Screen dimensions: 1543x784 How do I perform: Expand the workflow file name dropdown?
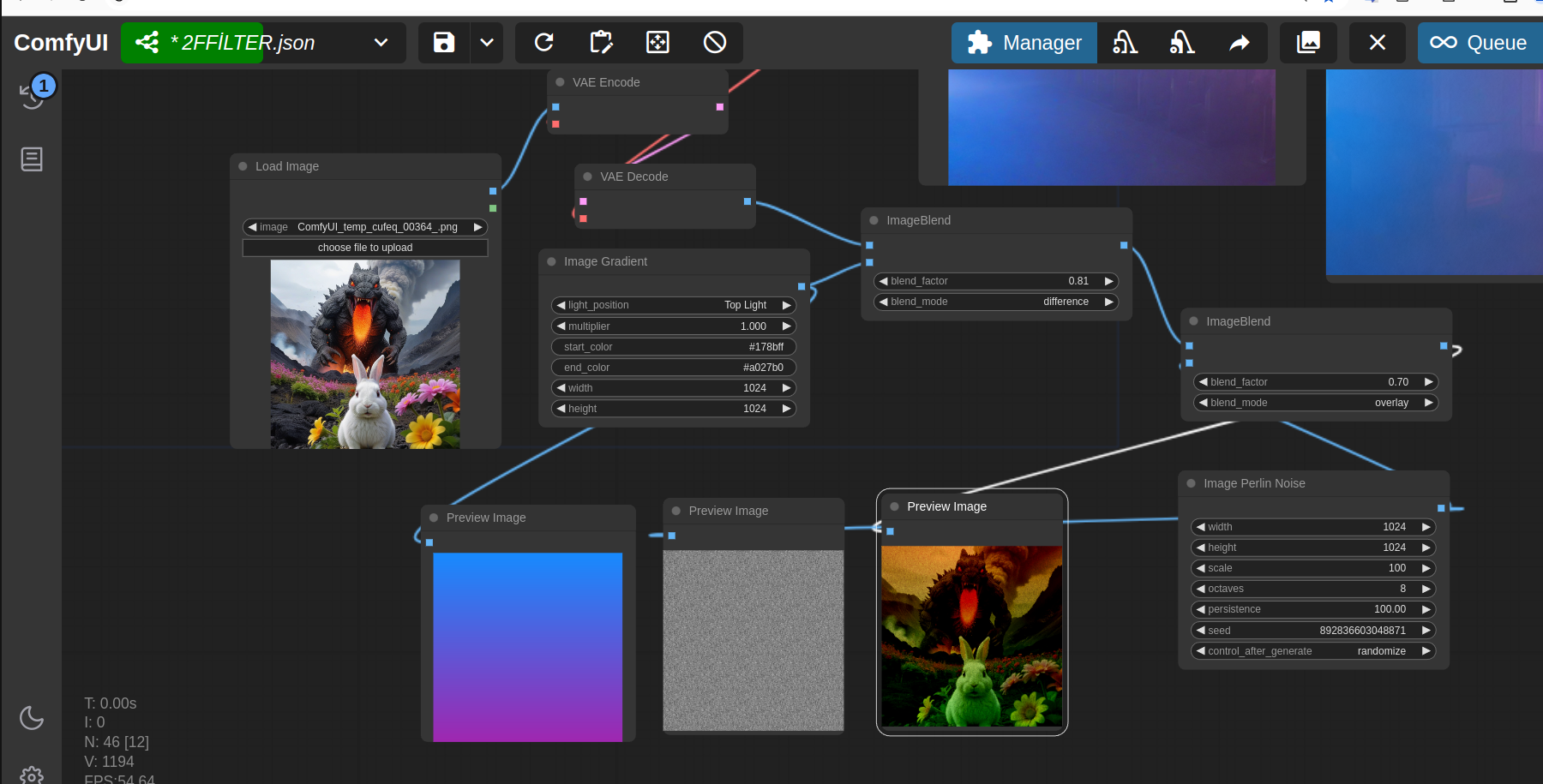pyautogui.click(x=381, y=43)
